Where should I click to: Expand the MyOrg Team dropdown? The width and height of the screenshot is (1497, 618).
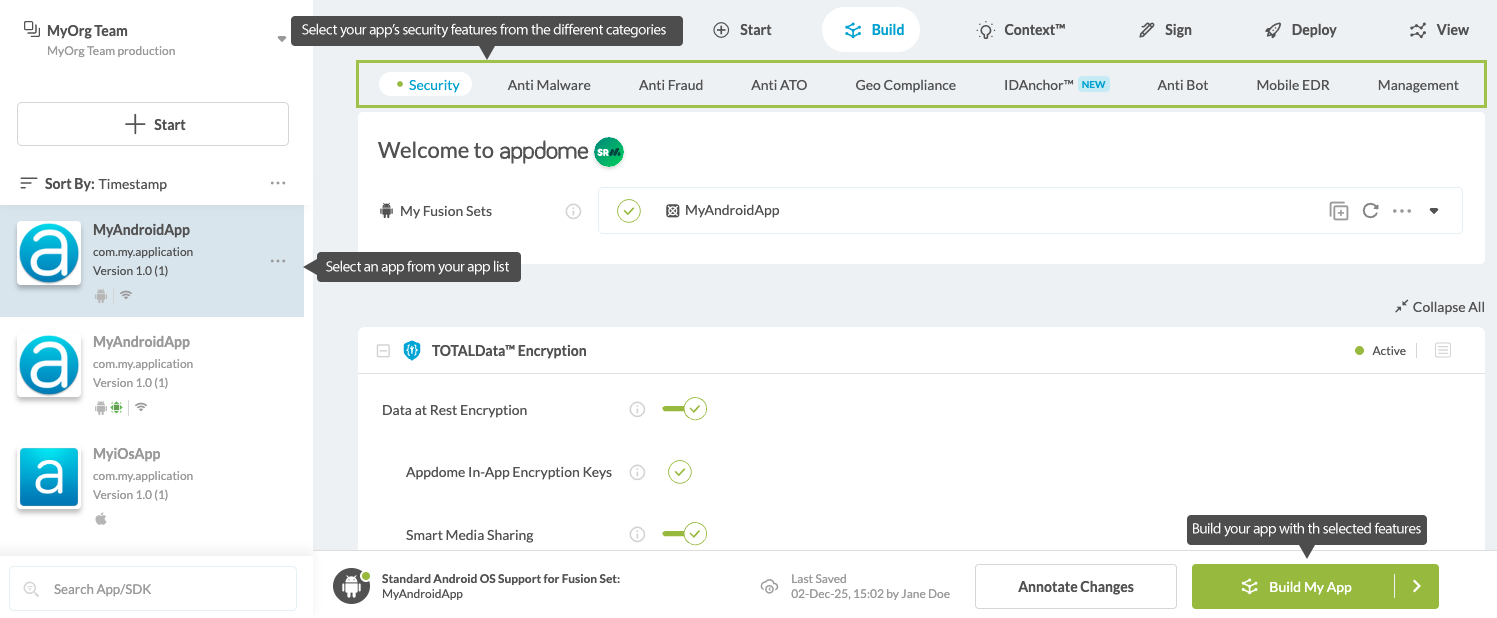click(x=282, y=39)
